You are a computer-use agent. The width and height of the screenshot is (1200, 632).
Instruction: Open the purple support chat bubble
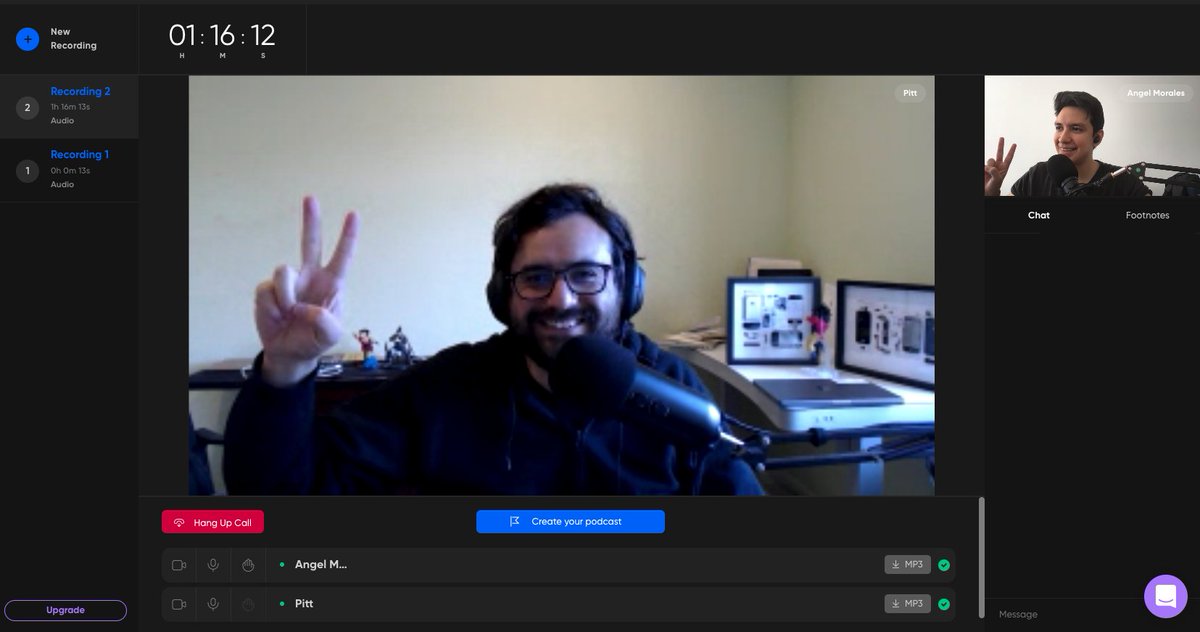pyautogui.click(x=1165, y=596)
